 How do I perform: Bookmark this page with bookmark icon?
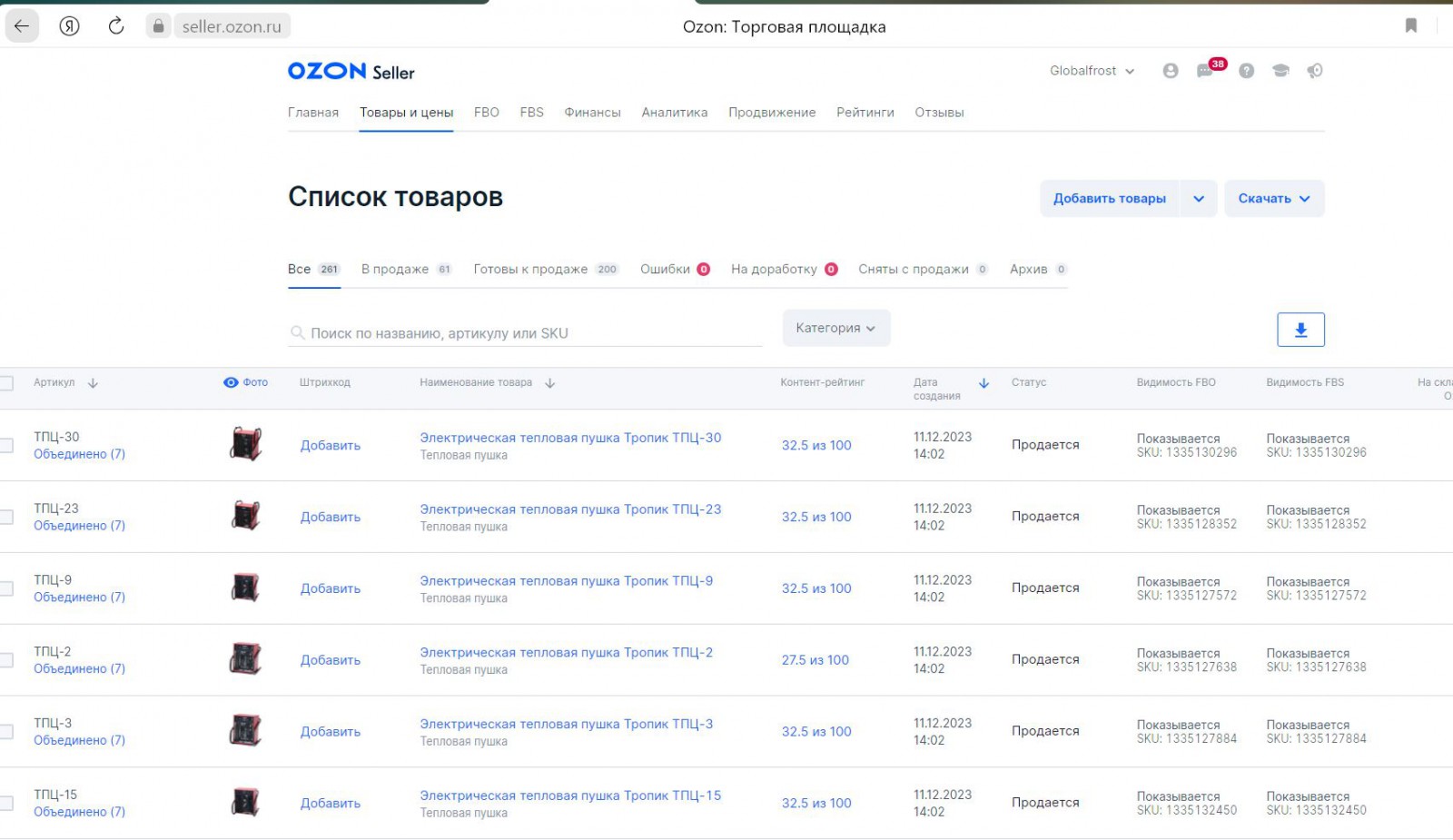1411,25
